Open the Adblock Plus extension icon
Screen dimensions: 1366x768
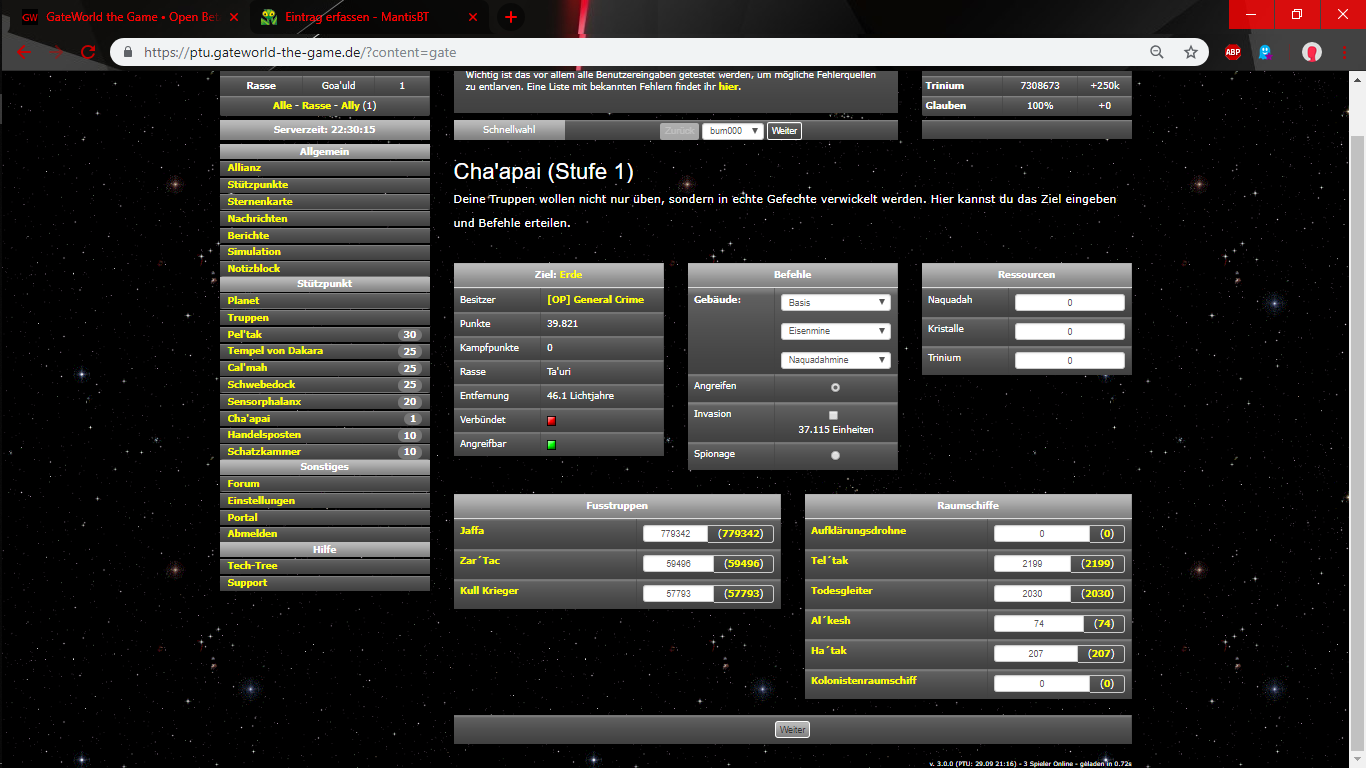(1233, 52)
